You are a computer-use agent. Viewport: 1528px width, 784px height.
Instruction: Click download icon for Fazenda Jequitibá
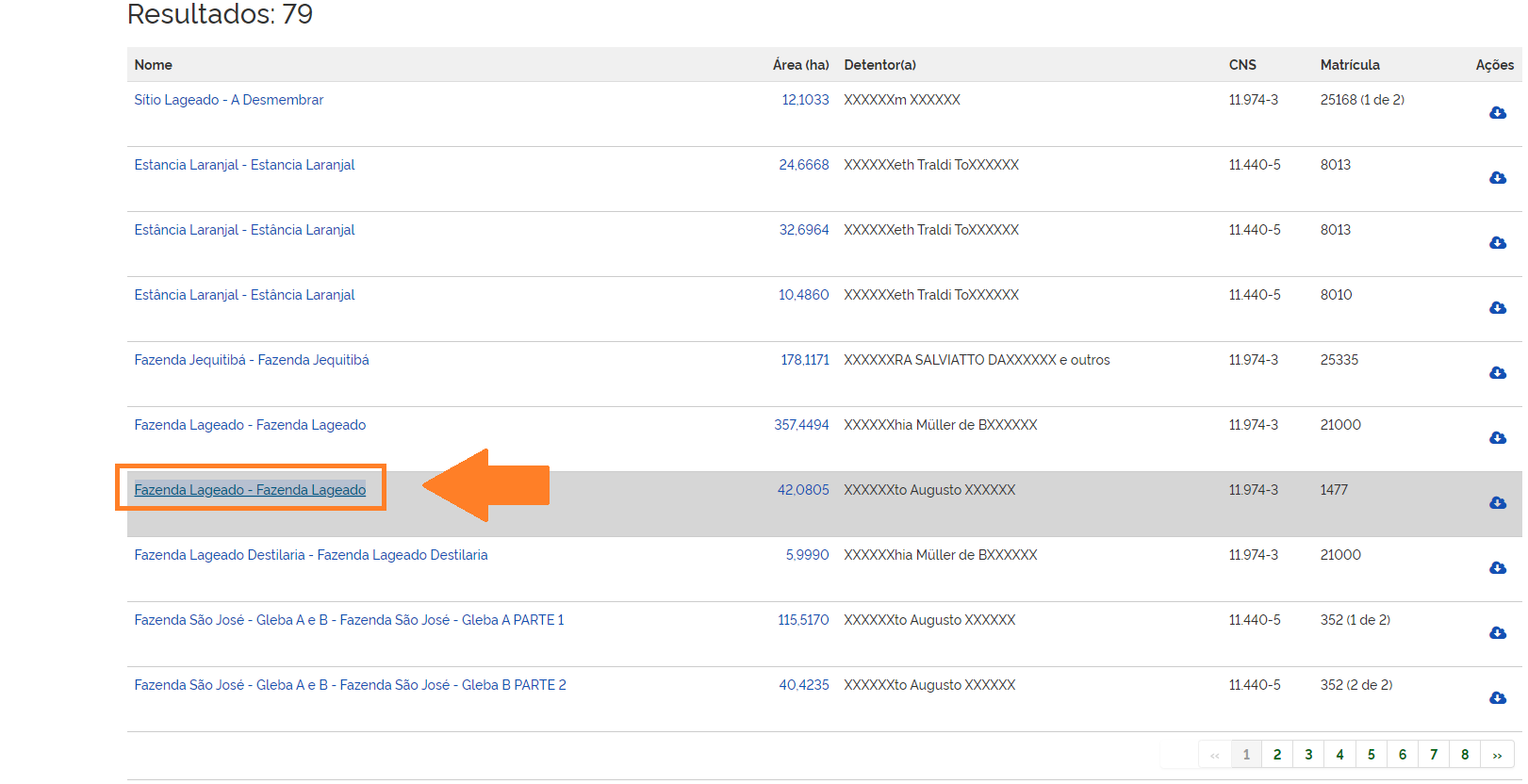coord(1497,373)
